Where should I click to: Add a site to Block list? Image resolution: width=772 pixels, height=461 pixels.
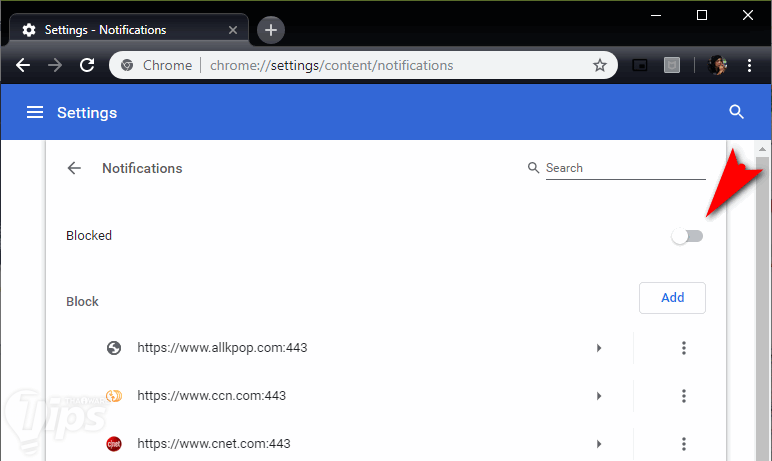(x=672, y=297)
